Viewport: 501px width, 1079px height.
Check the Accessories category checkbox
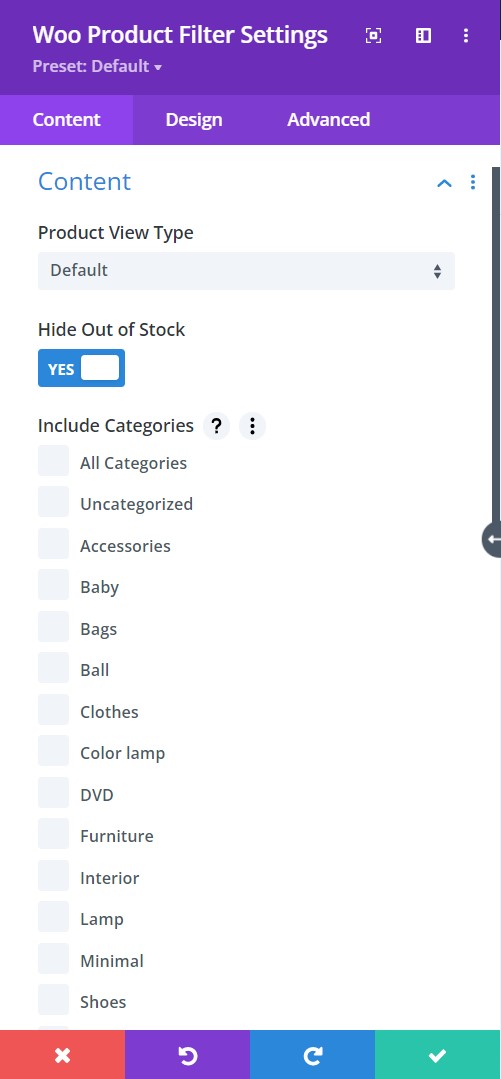(x=54, y=544)
